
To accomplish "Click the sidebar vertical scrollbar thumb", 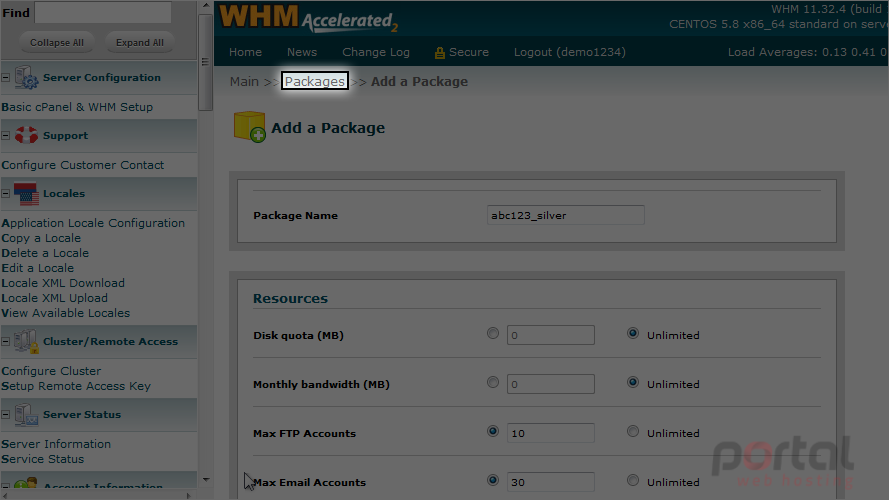I will (x=205, y=62).
